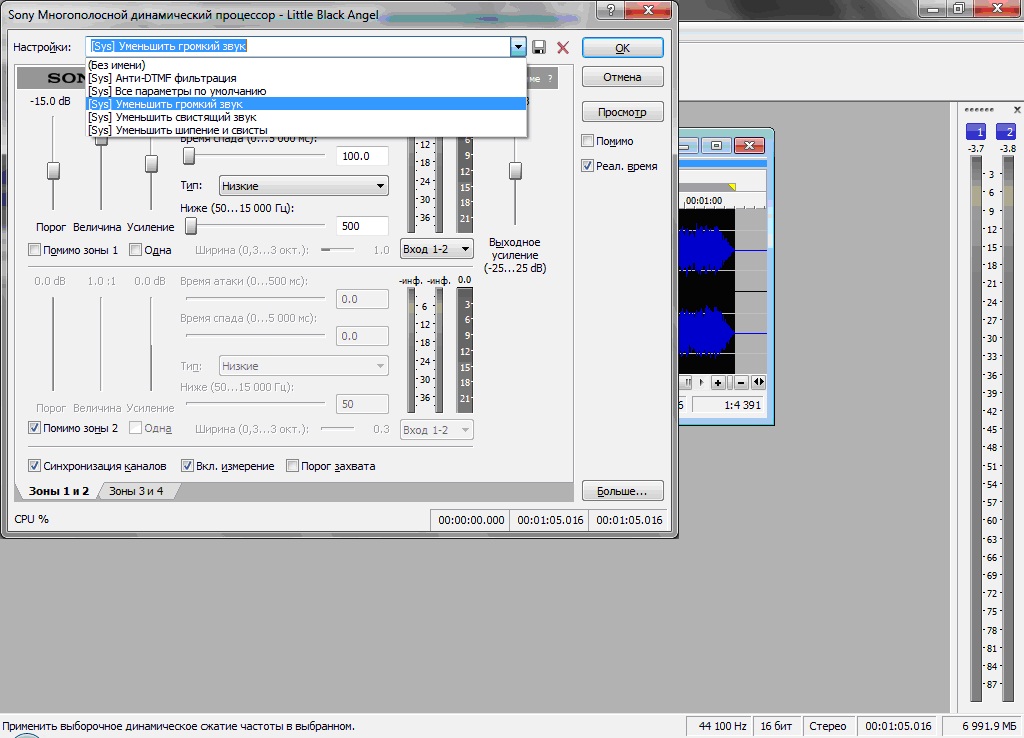The height and width of the screenshot is (738, 1024).
Task: Switch to the Зоны 3 и 4 tab
Action: [x=136, y=491]
